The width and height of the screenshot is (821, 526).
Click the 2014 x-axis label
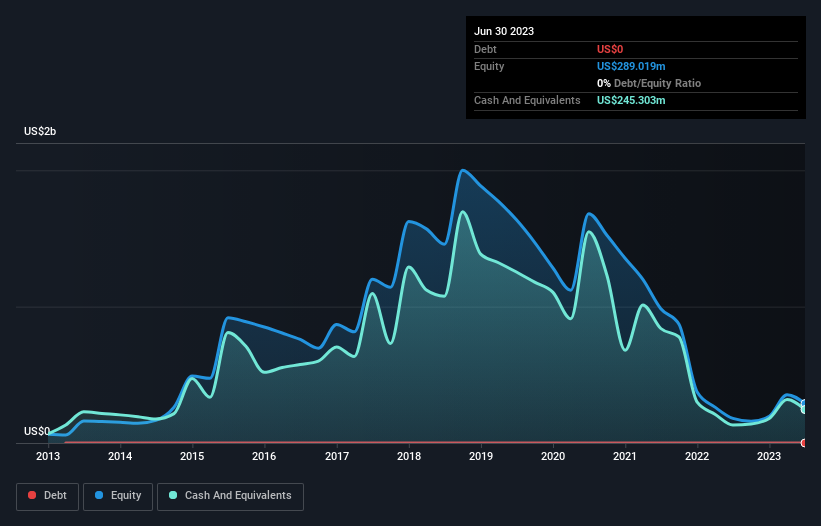[120, 456]
